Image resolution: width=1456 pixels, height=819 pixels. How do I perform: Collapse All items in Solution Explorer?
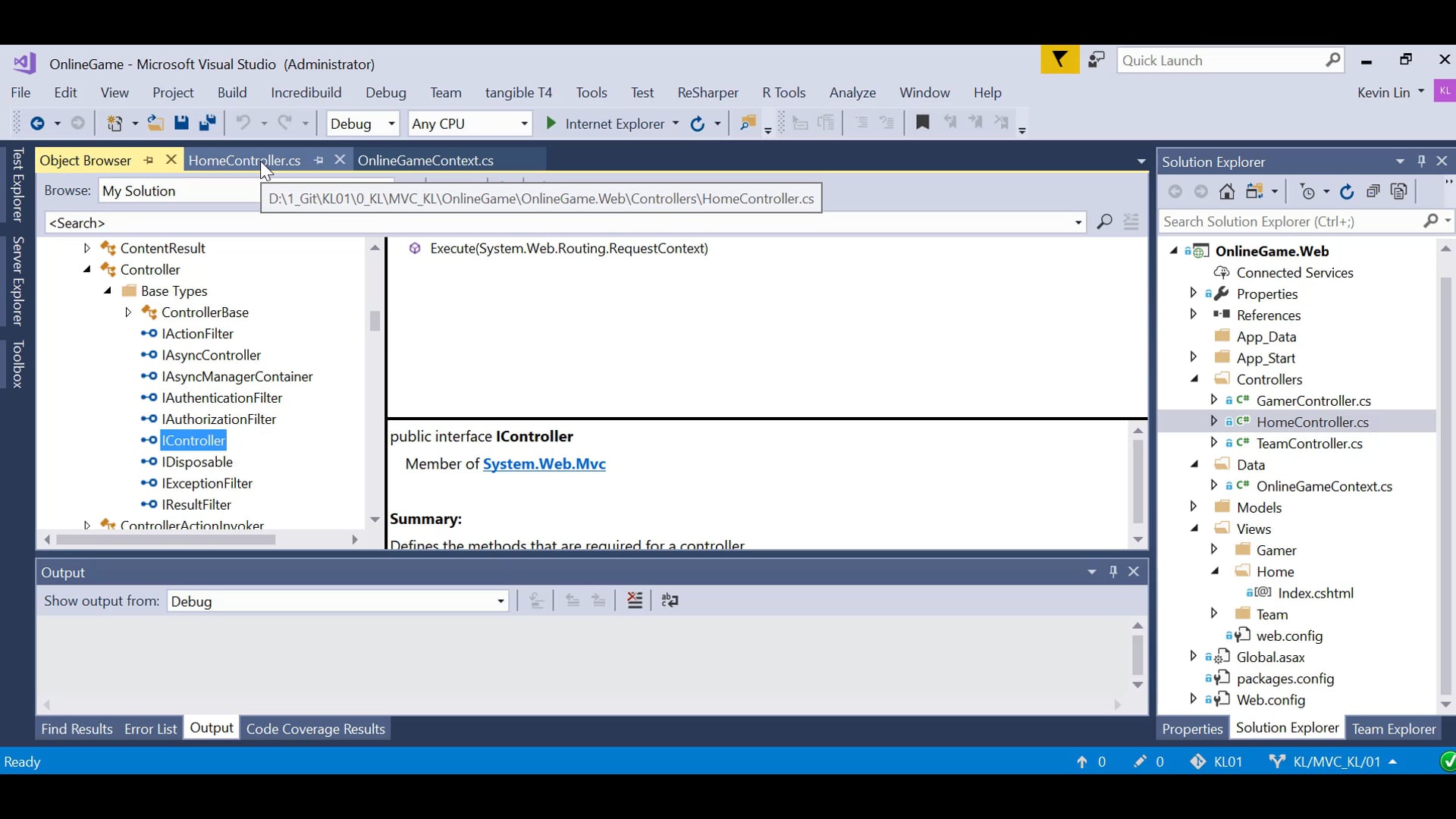[x=1373, y=191]
